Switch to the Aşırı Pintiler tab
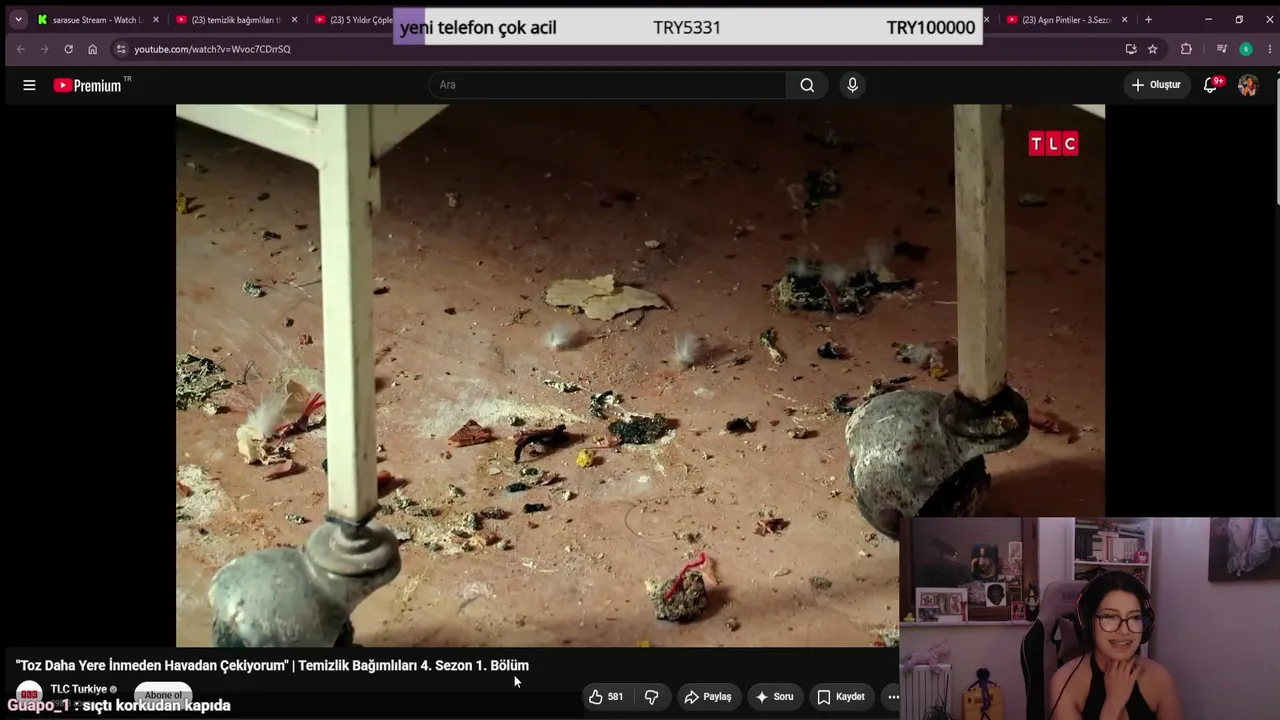The image size is (1280, 720). pos(1067,20)
